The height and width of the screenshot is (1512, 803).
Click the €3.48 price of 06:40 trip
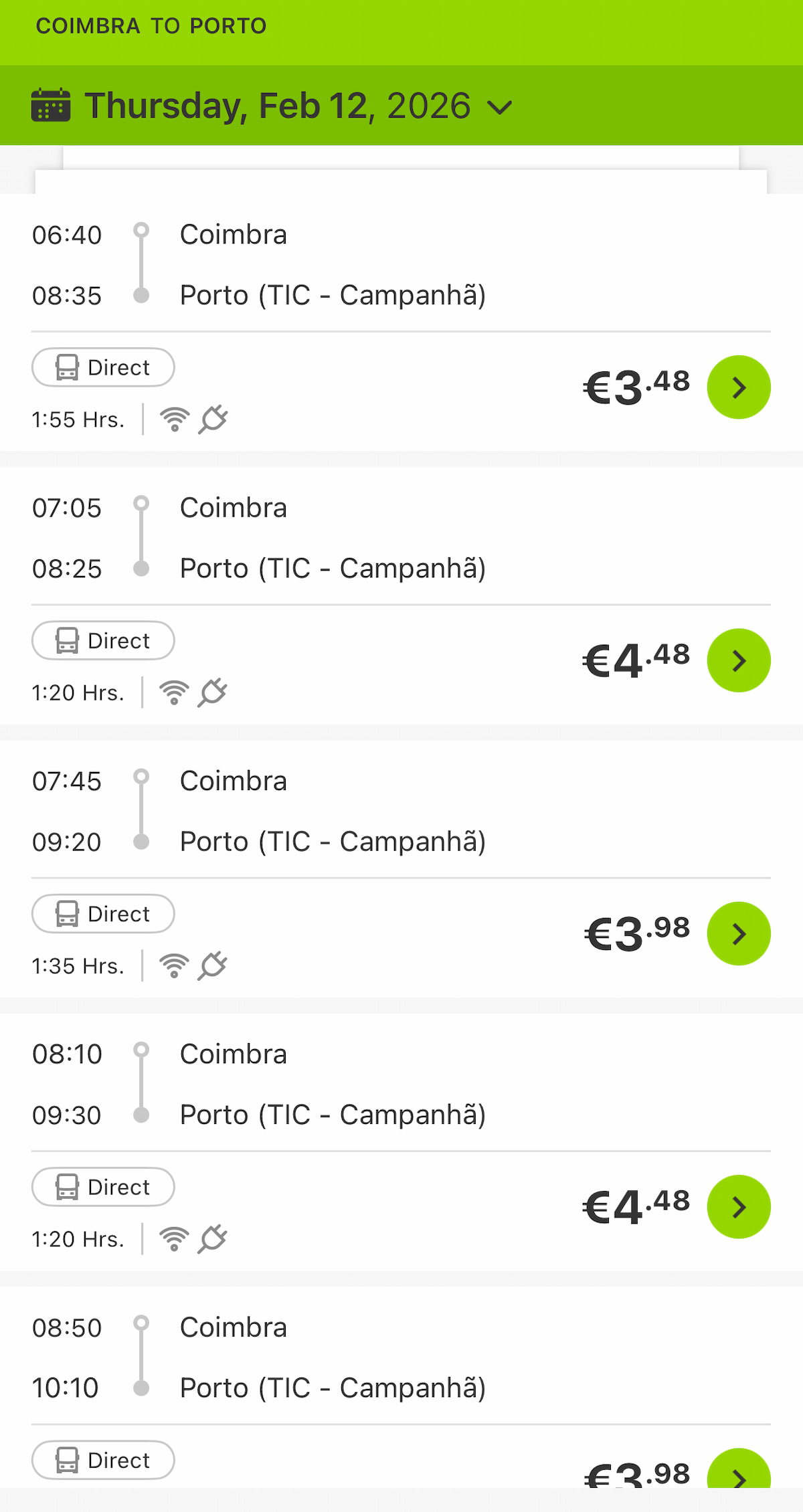(636, 387)
